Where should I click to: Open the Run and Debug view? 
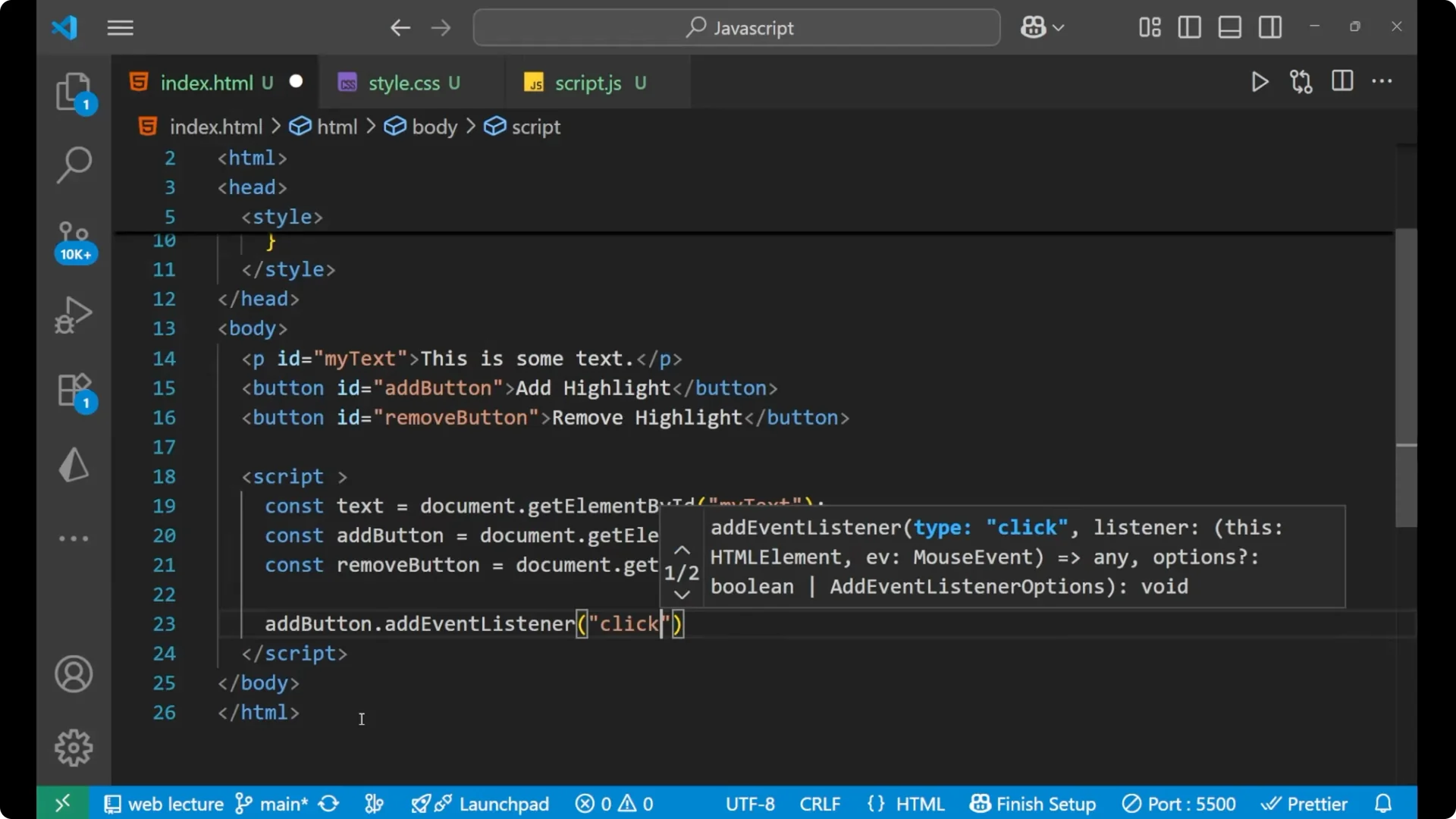point(74,314)
